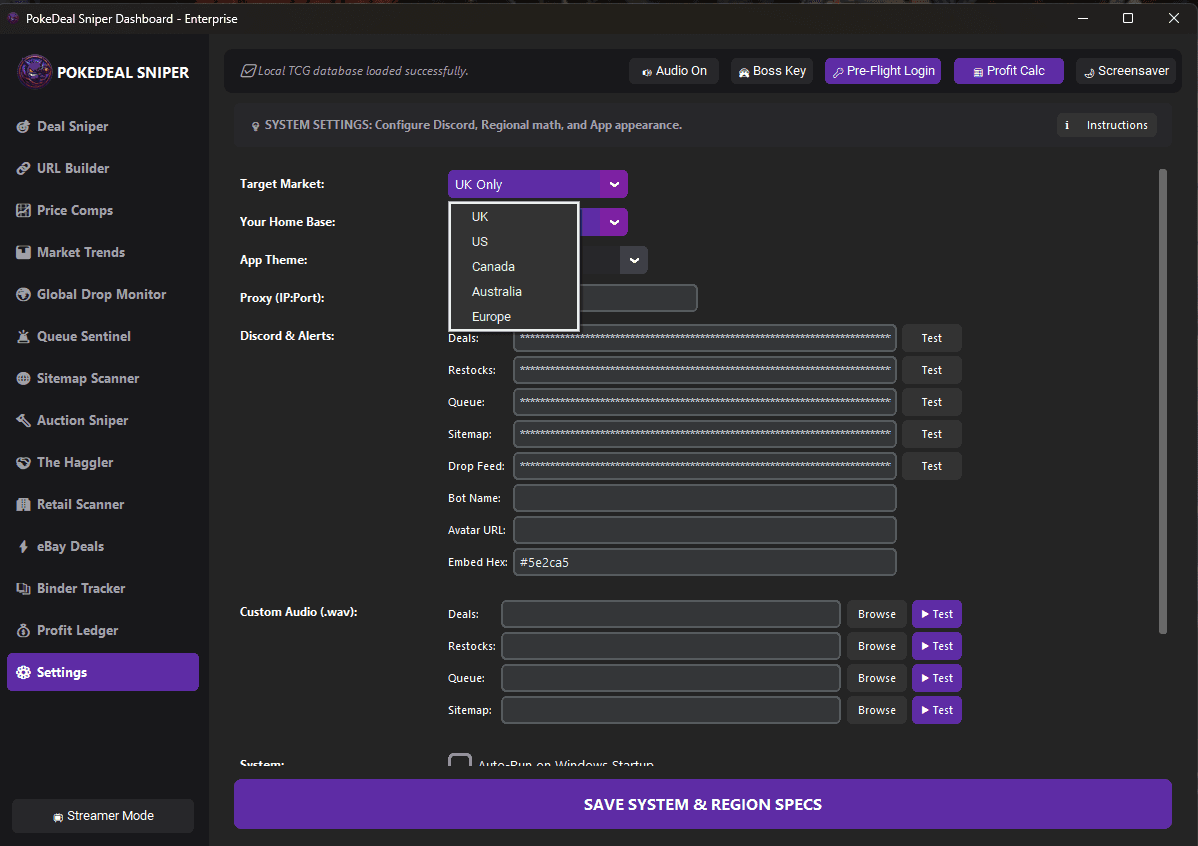Screen dimensions: 1198x846
Task: Test the Sitemap Discord webhook
Action: 931,435
